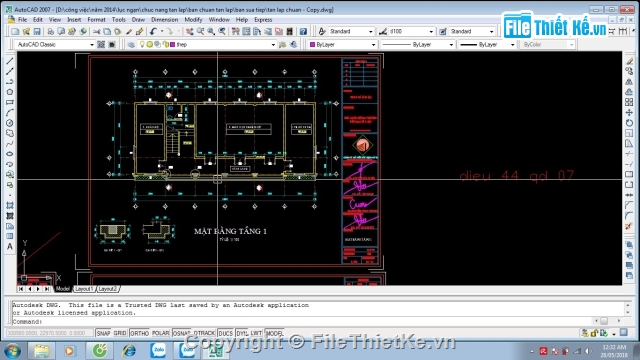Viewport: 640px width, 360px height.
Task: Select the Zoom Previous tool
Action: pos(222,31)
